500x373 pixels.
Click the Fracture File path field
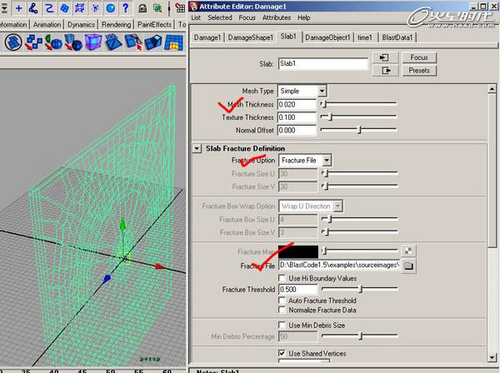[339, 265]
